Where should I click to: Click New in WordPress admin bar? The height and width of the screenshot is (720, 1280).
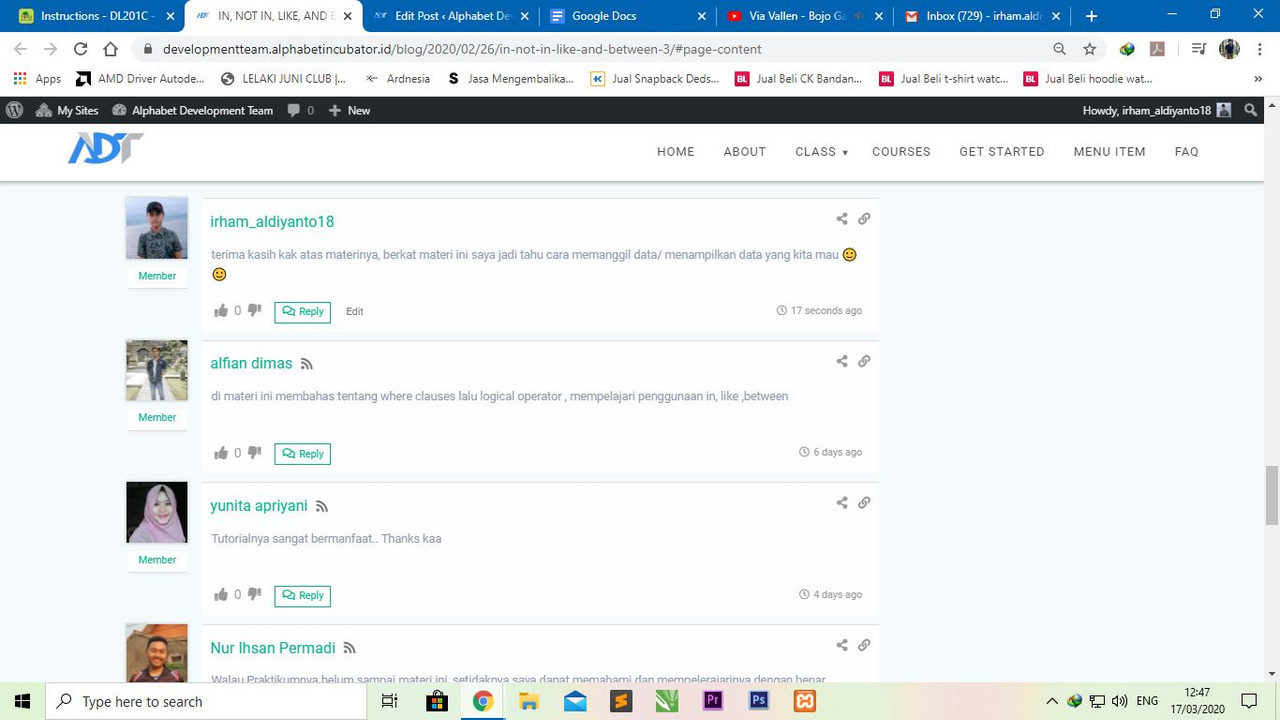click(x=349, y=110)
